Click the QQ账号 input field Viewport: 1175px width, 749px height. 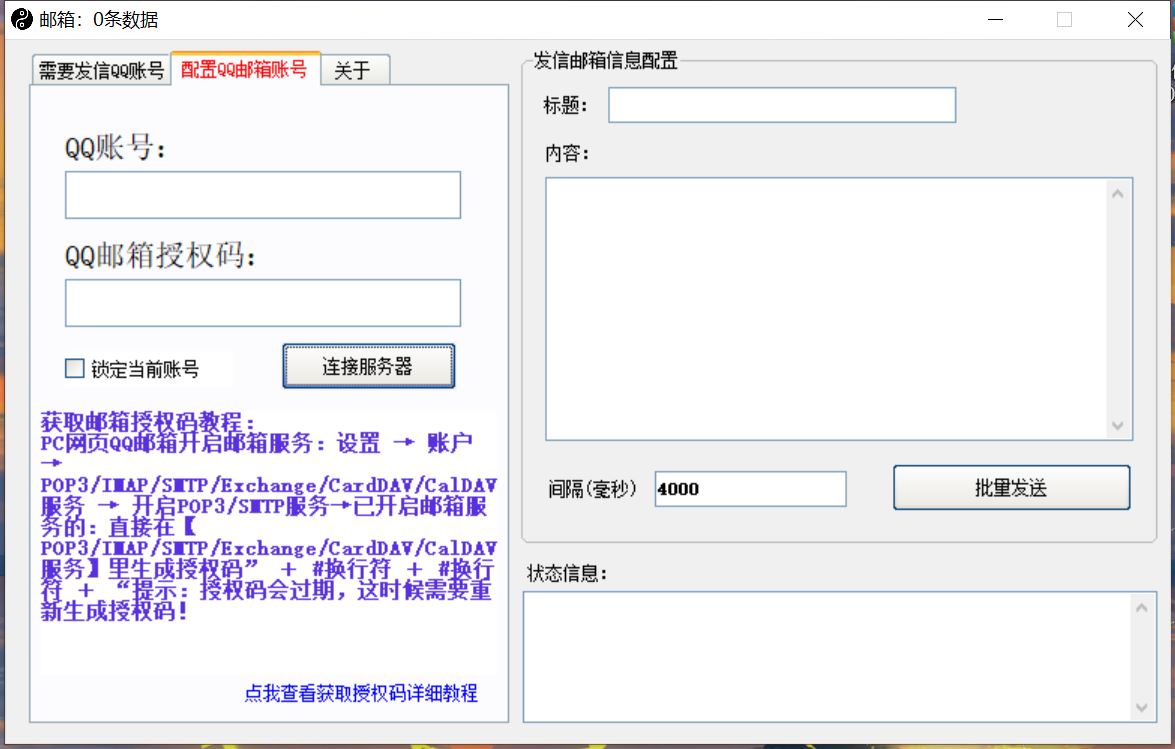coord(262,195)
